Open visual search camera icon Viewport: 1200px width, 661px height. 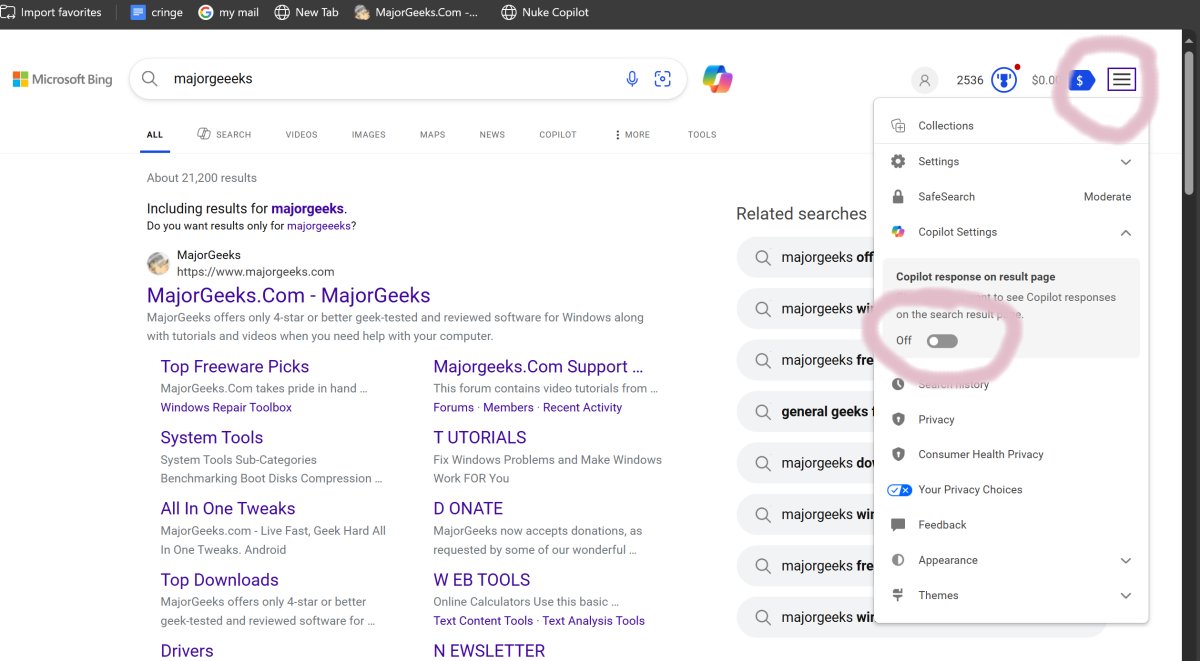[x=662, y=79]
